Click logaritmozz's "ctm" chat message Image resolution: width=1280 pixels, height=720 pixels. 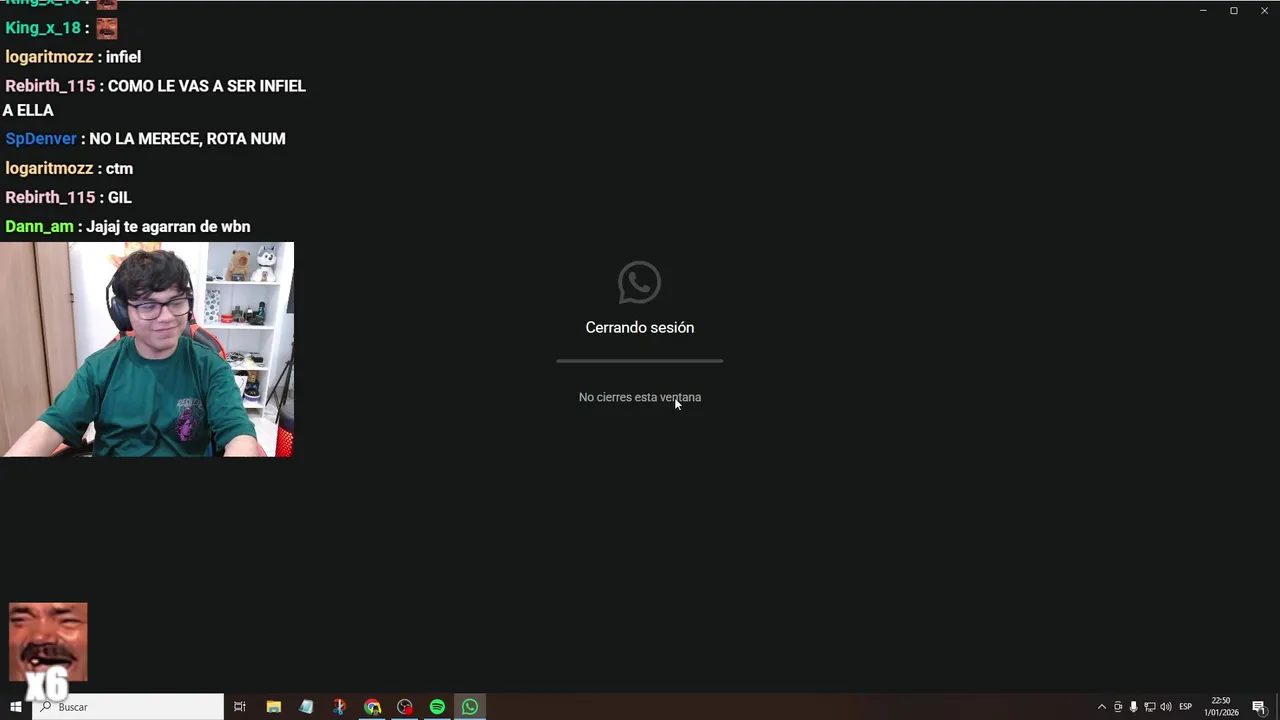pyautogui.click(x=69, y=168)
